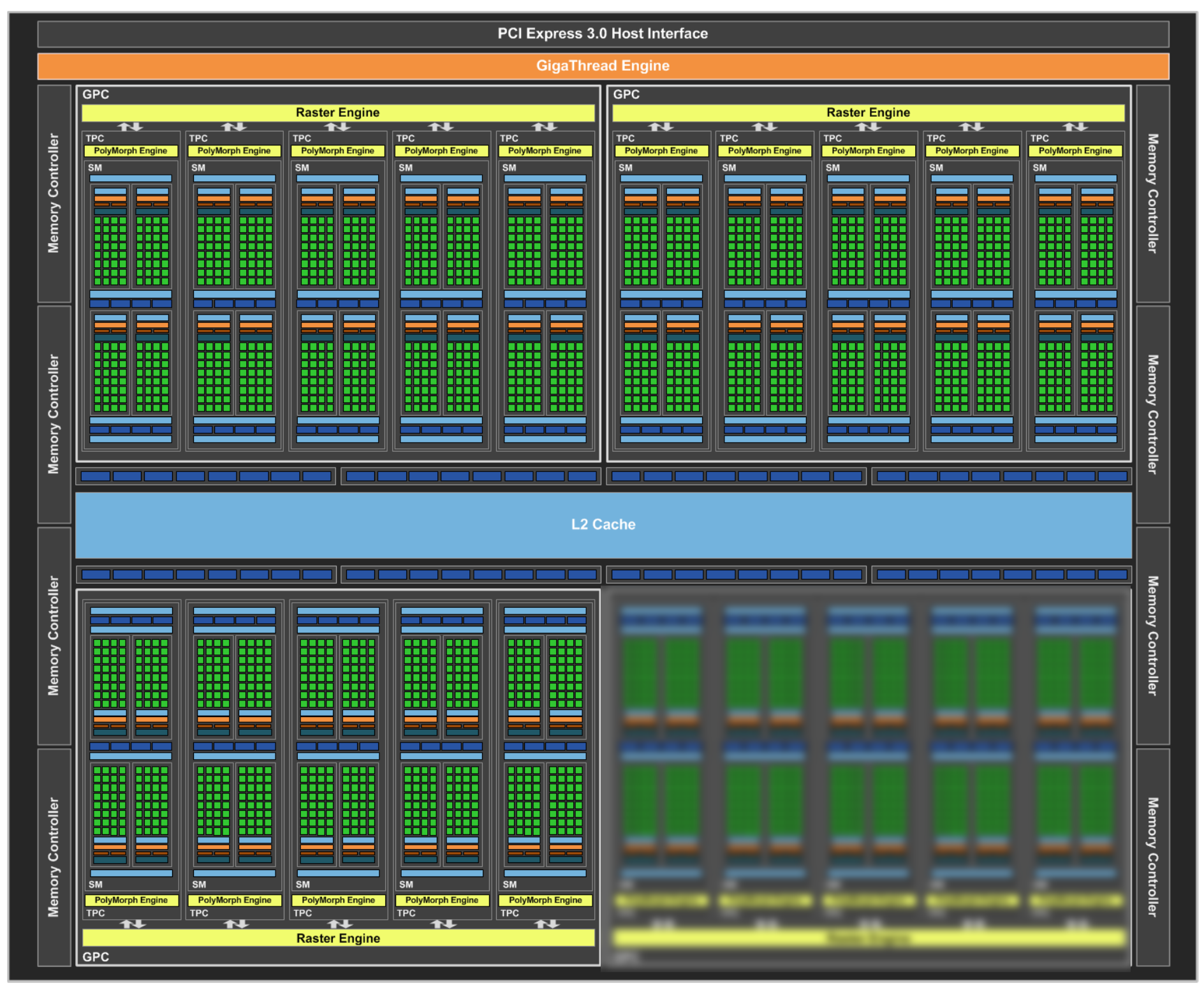Click the blurred GPC block in the bottom-right
This screenshot has width=1204, height=997.
pos(867,778)
